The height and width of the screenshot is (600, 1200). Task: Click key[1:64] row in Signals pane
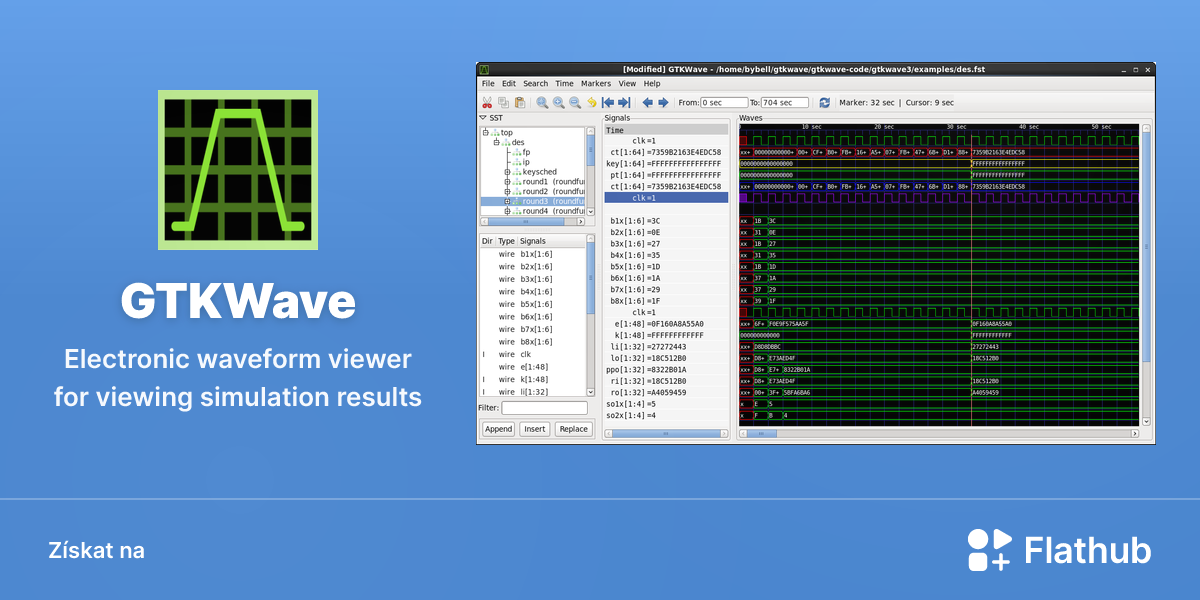(666, 163)
